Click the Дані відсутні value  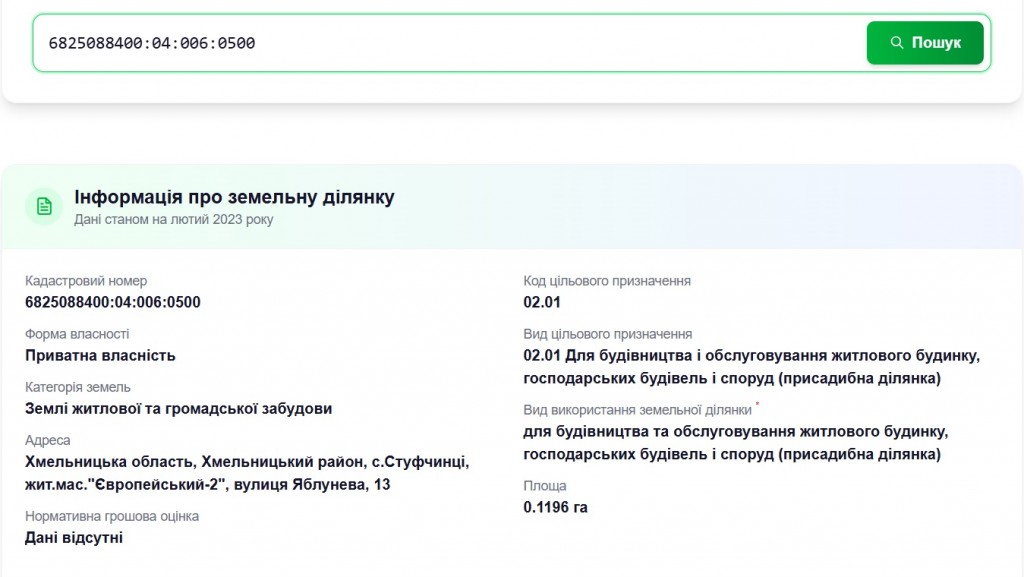tap(74, 538)
